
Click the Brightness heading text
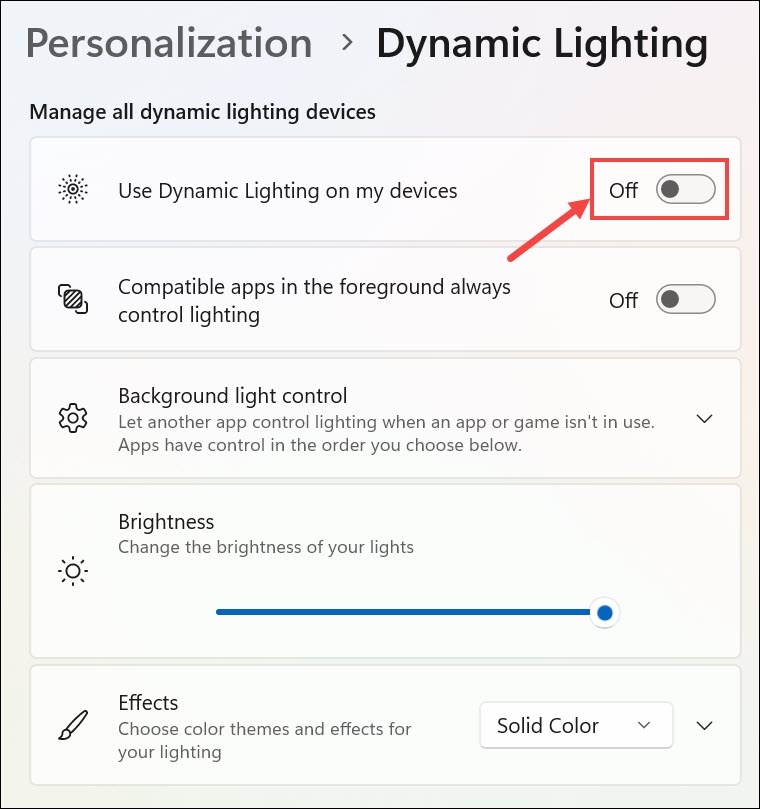pos(166,522)
